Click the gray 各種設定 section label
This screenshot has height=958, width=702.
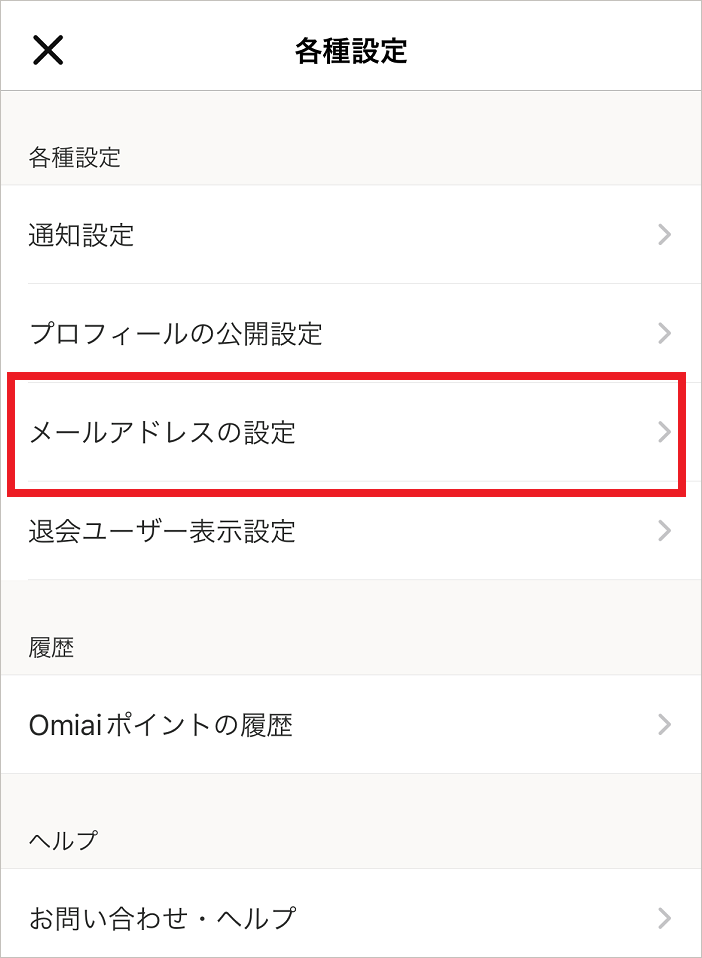(75, 158)
